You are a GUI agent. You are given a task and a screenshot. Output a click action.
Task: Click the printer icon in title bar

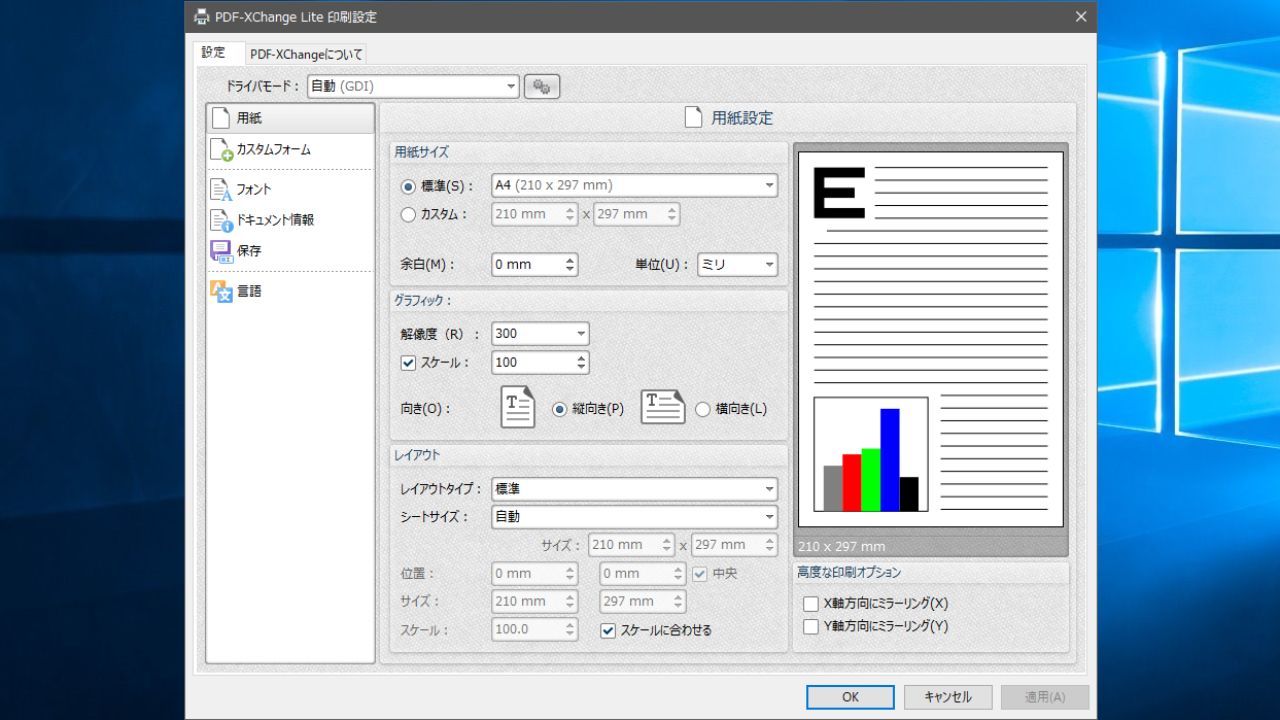pyautogui.click(x=202, y=17)
